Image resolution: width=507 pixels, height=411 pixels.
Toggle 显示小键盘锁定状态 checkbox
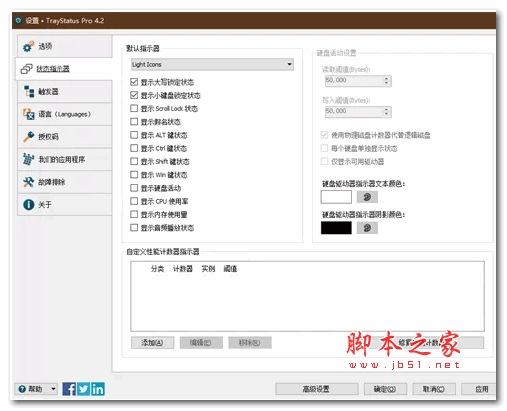[x=134, y=95]
